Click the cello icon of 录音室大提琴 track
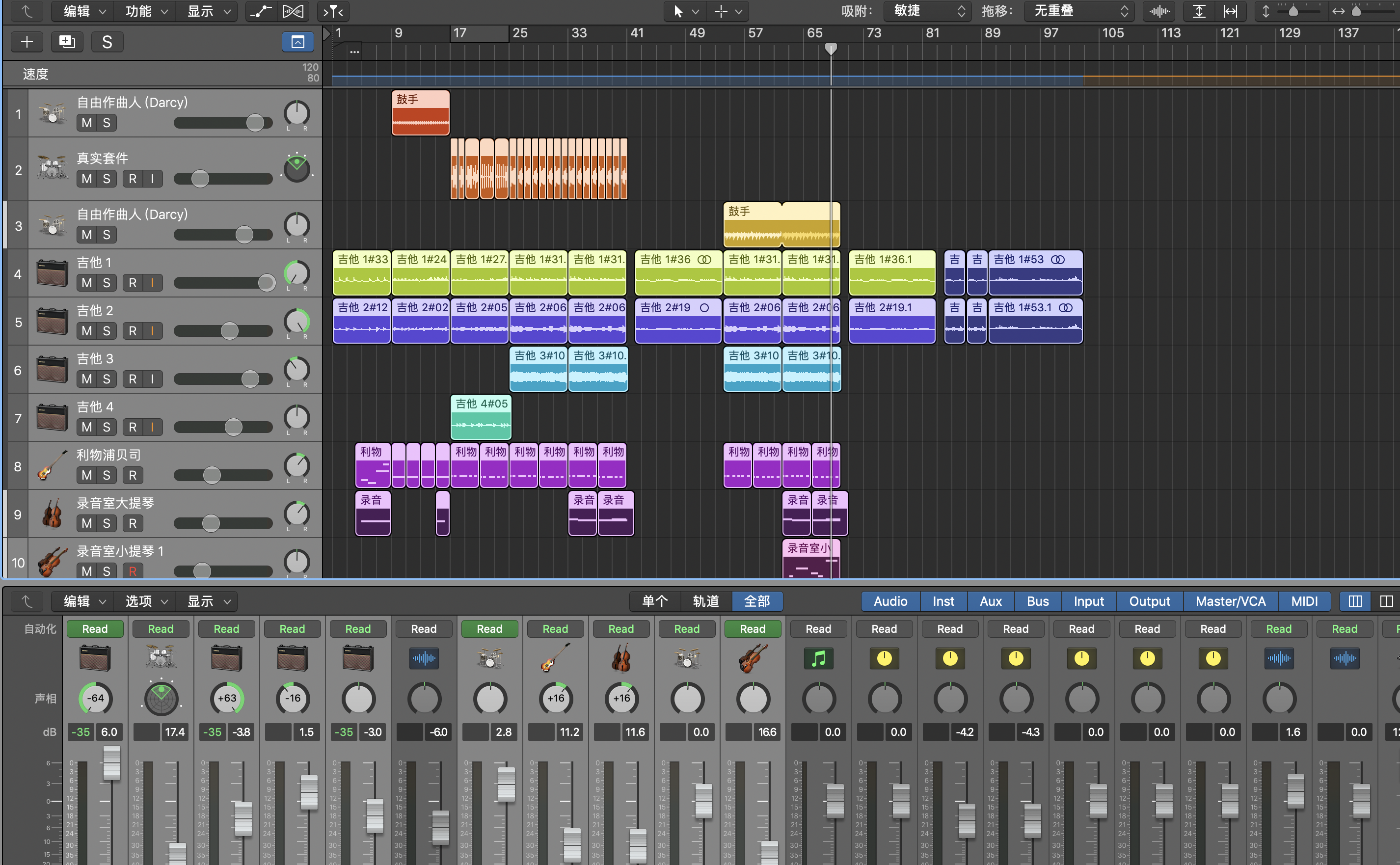 [52, 513]
